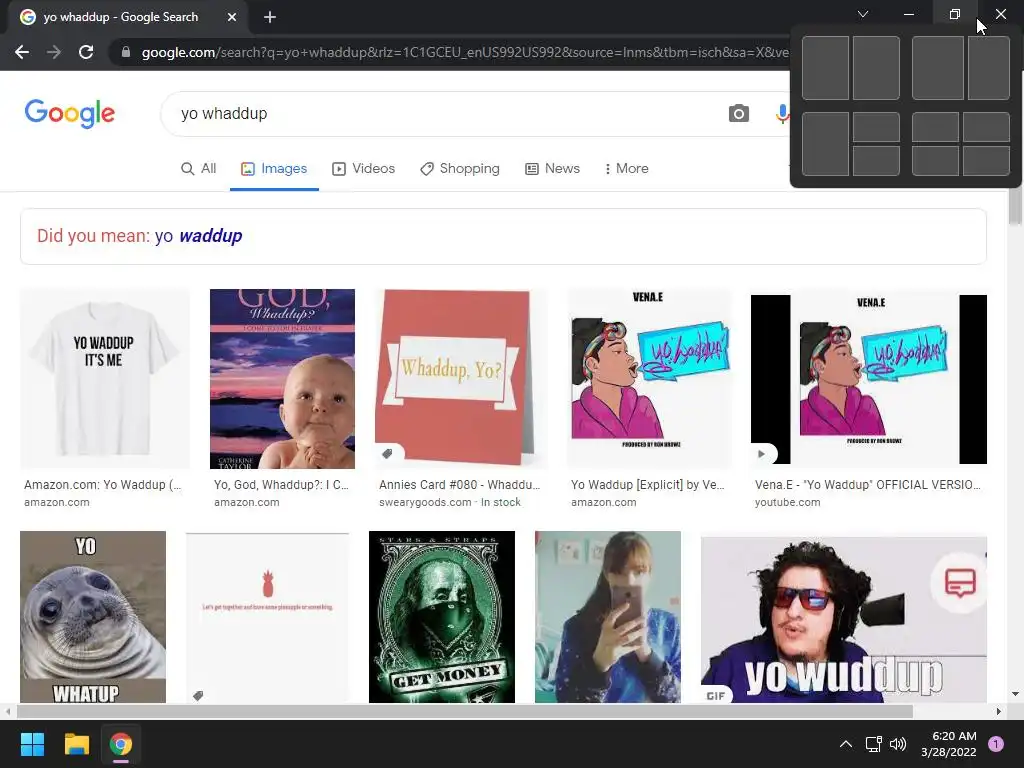Open the 'yo wuddup' GIF image
The image size is (1024, 768).
(x=844, y=619)
